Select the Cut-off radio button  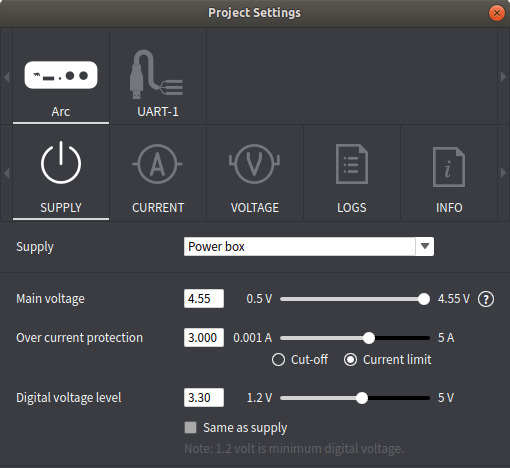pyautogui.click(x=278, y=360)
